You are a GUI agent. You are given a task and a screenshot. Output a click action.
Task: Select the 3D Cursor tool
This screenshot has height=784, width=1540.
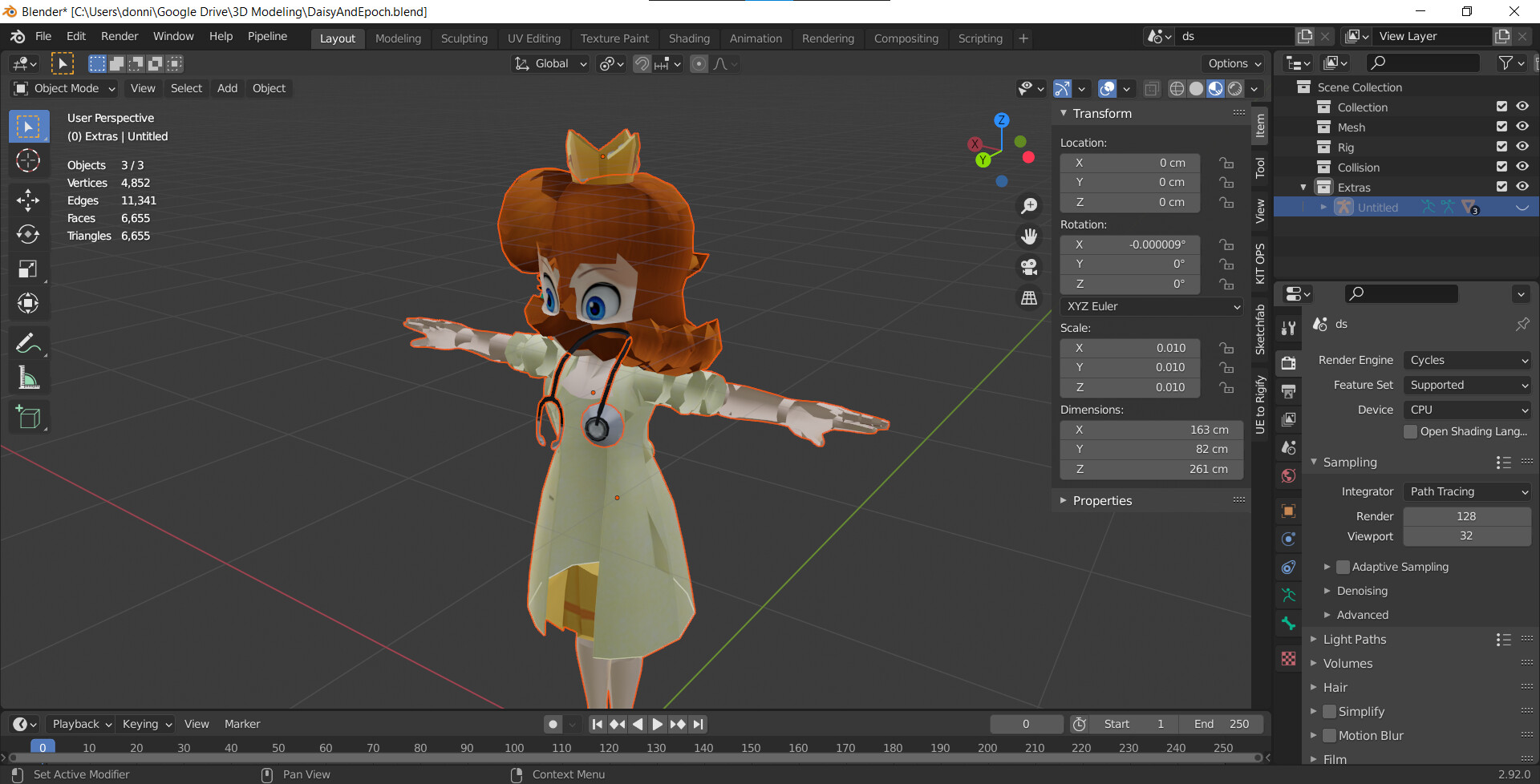pyautogui.click(x=28, y=161)
